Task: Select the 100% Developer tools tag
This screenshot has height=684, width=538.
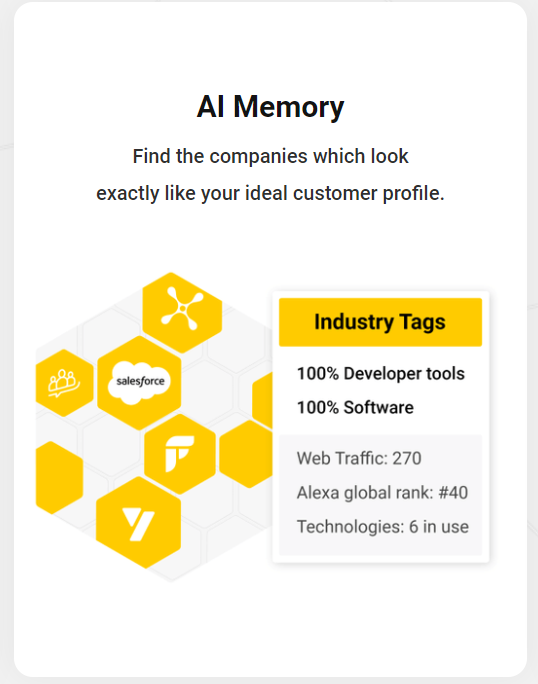Action: tap(380, 374)
